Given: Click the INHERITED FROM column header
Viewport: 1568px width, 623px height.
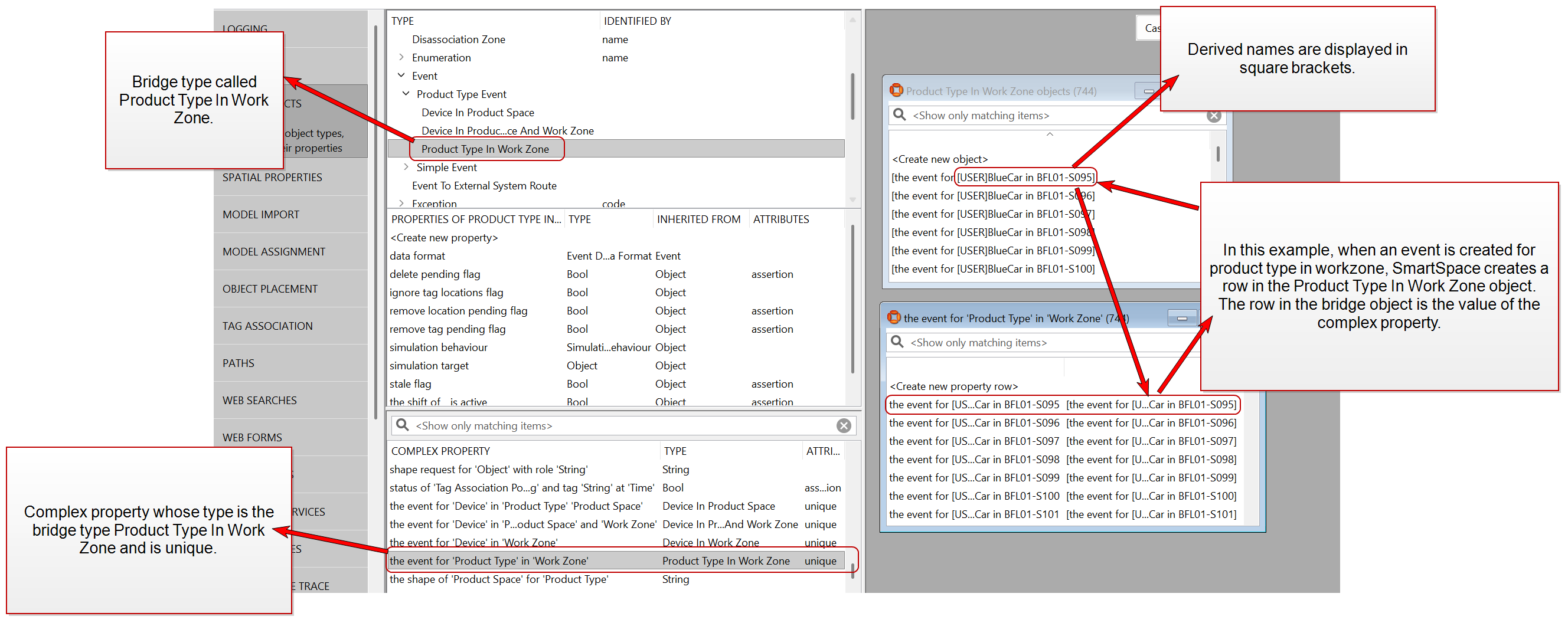Looking at the screenshot, I should (x=698, y=219).
